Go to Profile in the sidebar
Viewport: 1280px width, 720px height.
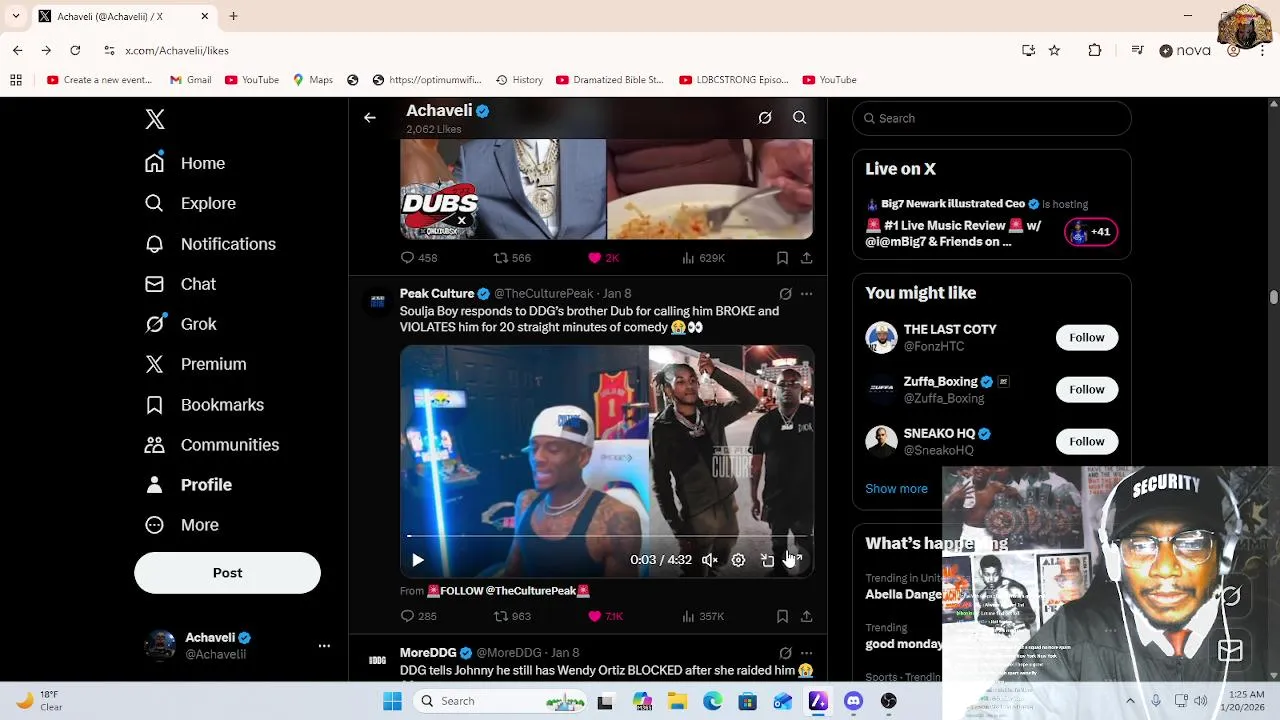tap(188, 485)
